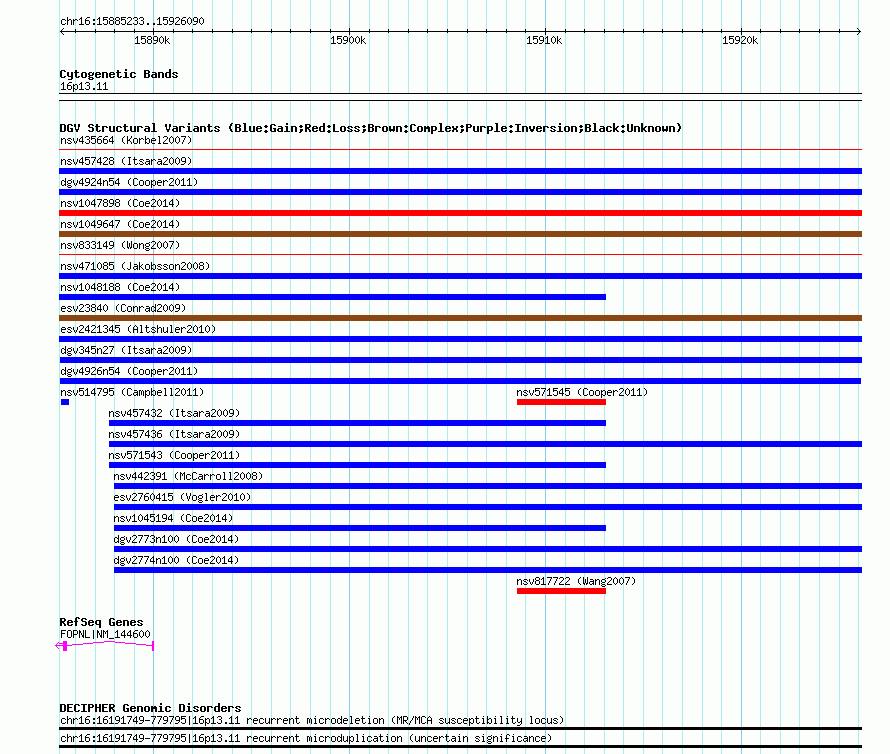Open nsv817722 (Wang2007) label
The height and width of the screenshot is (754, 890).
(576, 581)
